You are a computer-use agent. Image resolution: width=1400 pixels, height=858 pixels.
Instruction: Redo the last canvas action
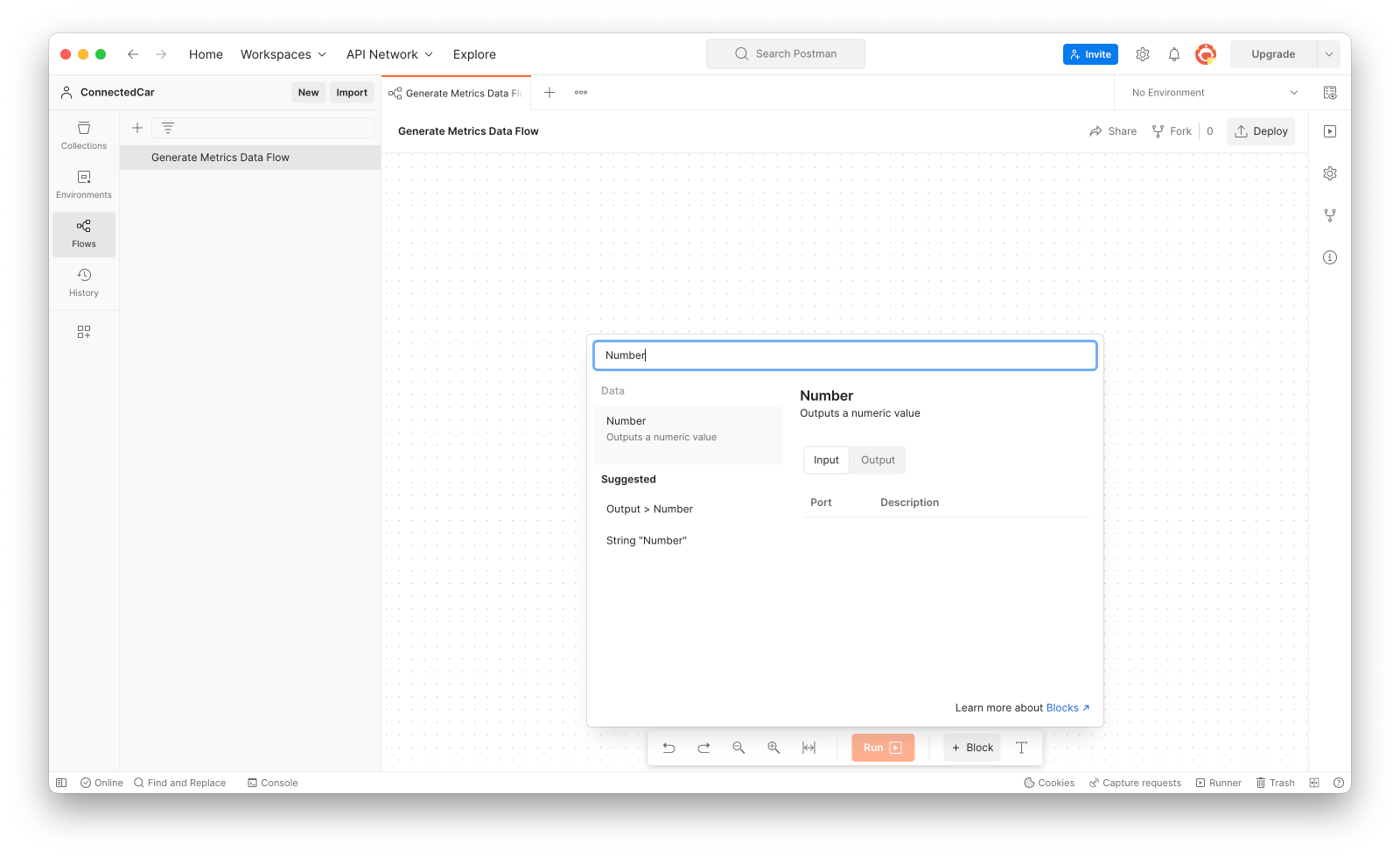pyautogui.click(x=704, y=748)
